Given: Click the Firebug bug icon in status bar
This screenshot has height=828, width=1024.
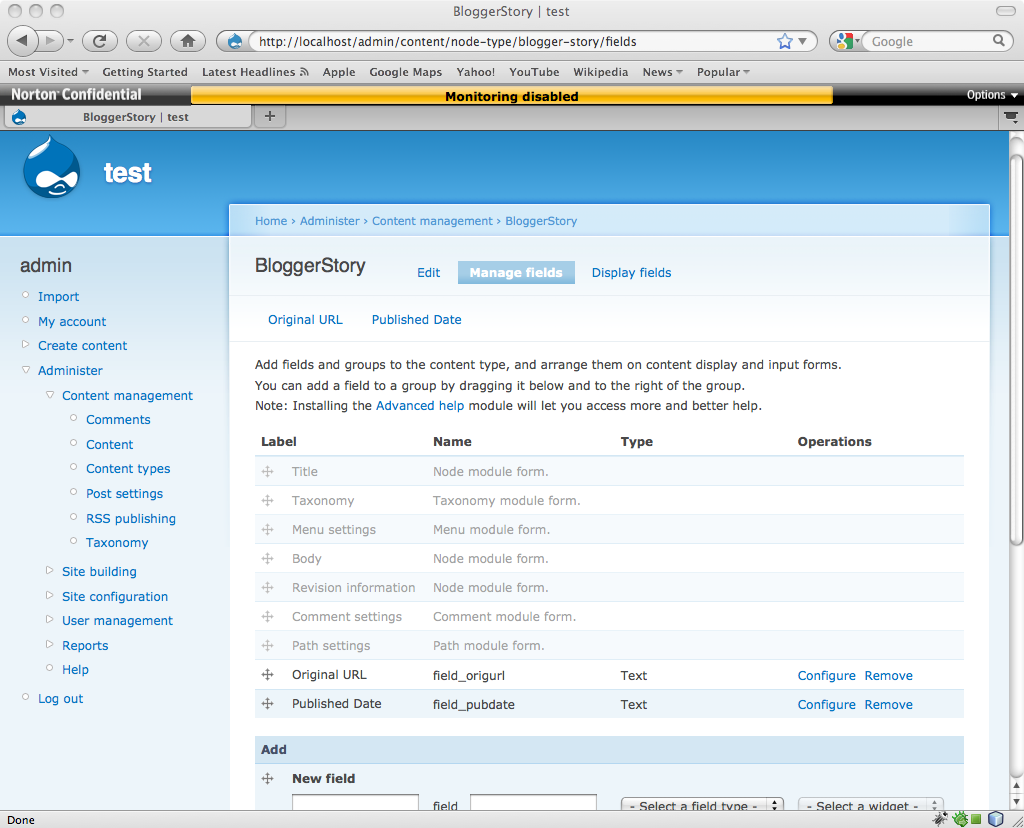Looking at the screenshot, I should [x=940, y=819].
